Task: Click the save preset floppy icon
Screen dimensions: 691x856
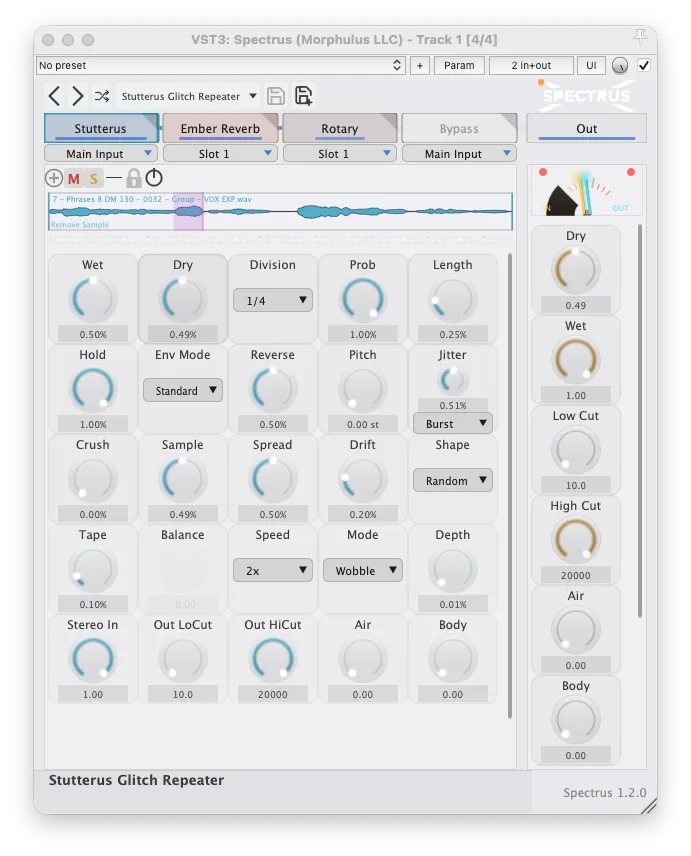Action: click(276, 96)
